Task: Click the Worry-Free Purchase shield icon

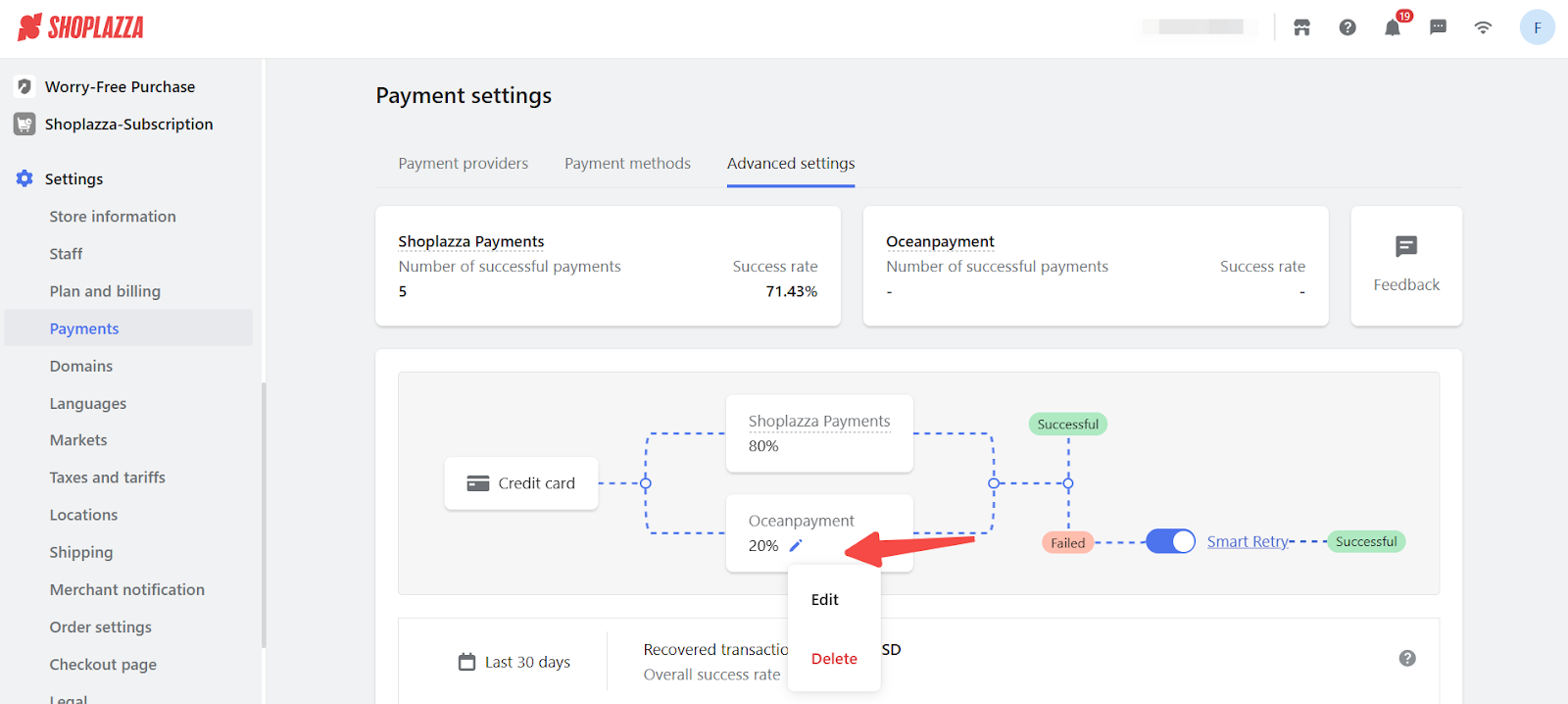Action: click(x=24, y=86)
